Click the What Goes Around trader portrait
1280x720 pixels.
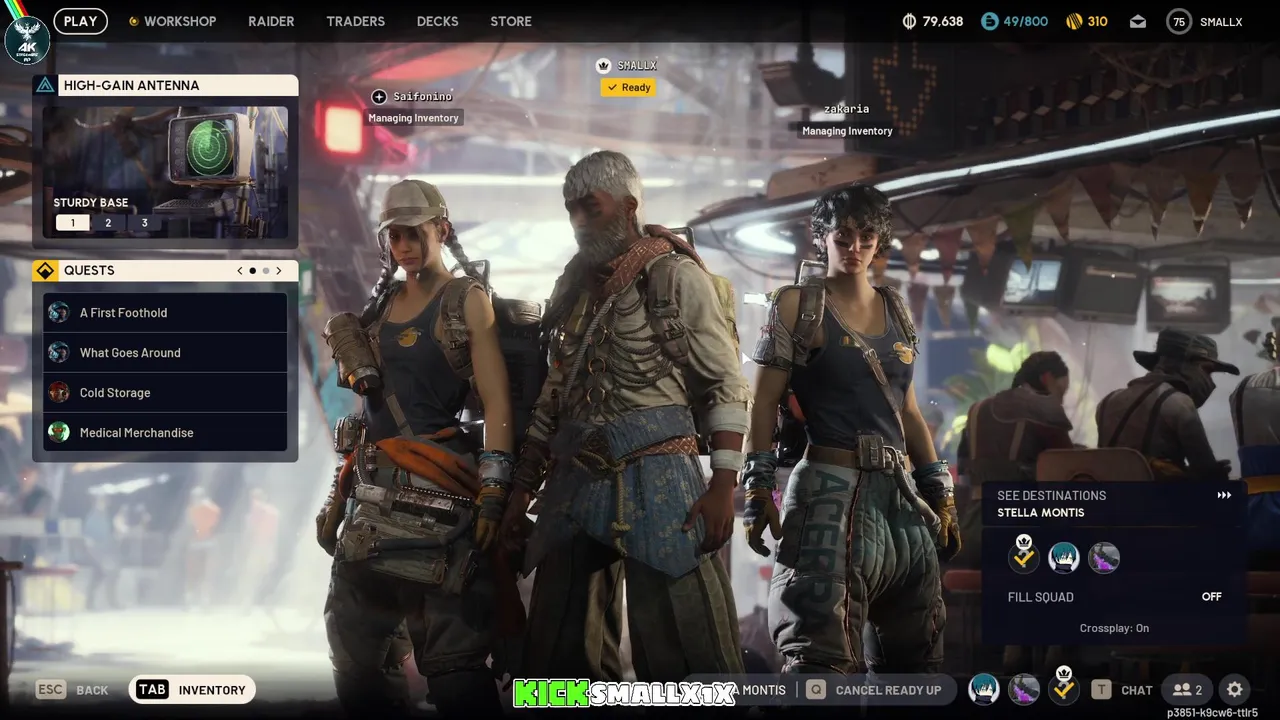click(59, 352)
